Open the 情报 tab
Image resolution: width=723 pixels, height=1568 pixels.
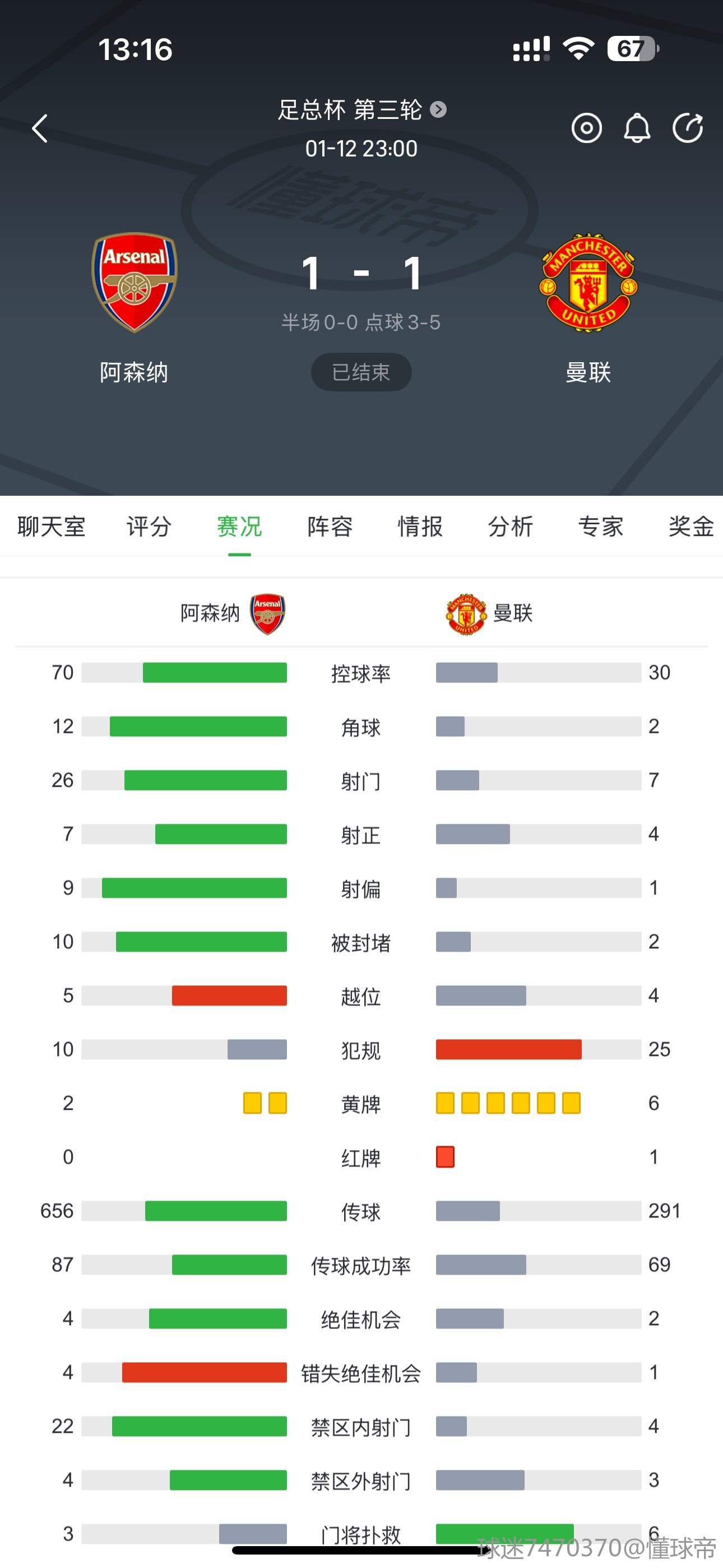(420, 527)
